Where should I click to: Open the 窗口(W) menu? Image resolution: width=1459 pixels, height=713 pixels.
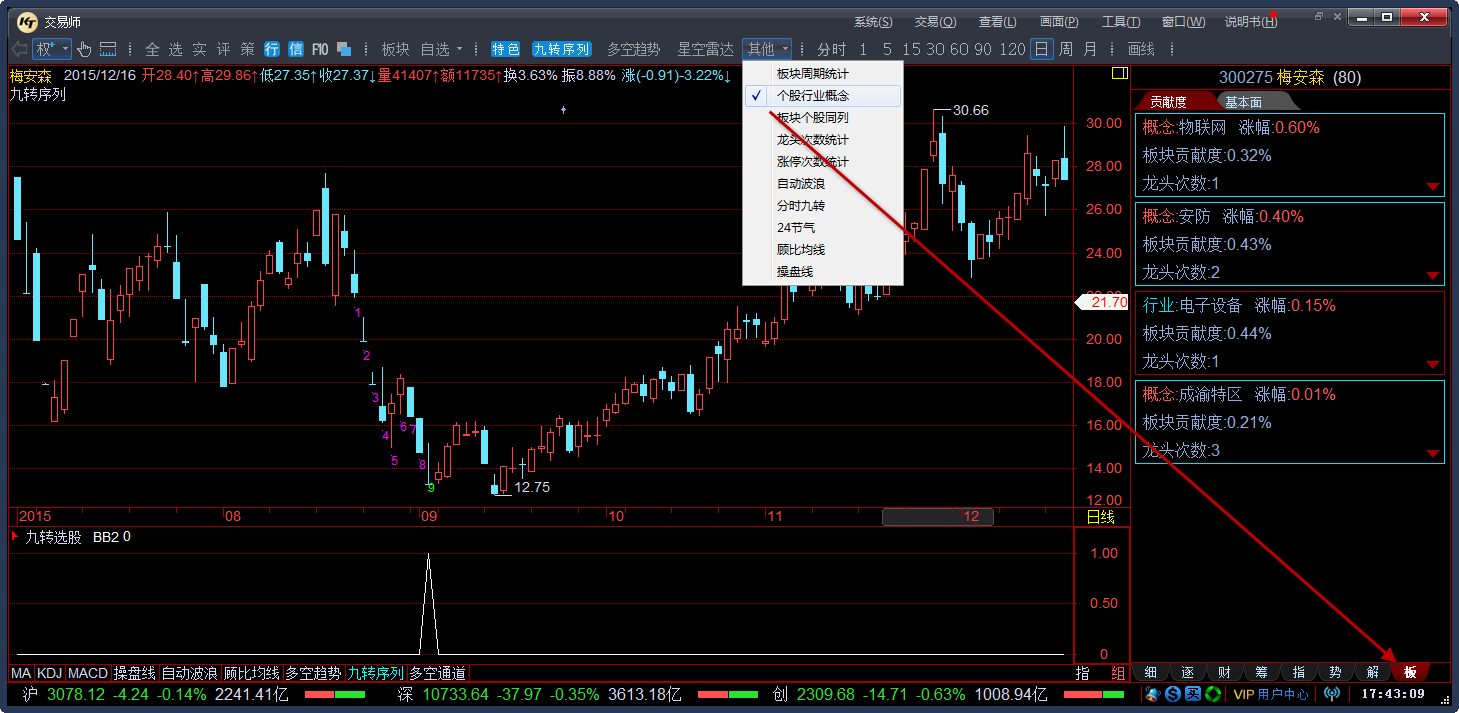click(x=1184, y=22)
